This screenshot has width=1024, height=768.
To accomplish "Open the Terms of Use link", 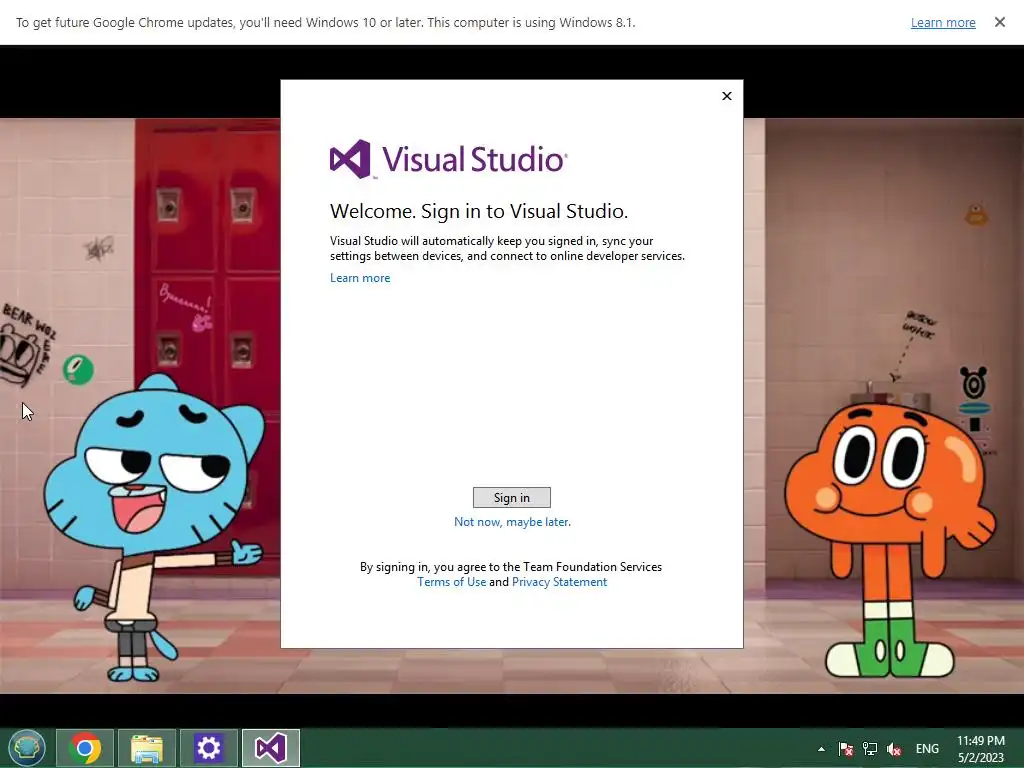I will tap(451, 582).
